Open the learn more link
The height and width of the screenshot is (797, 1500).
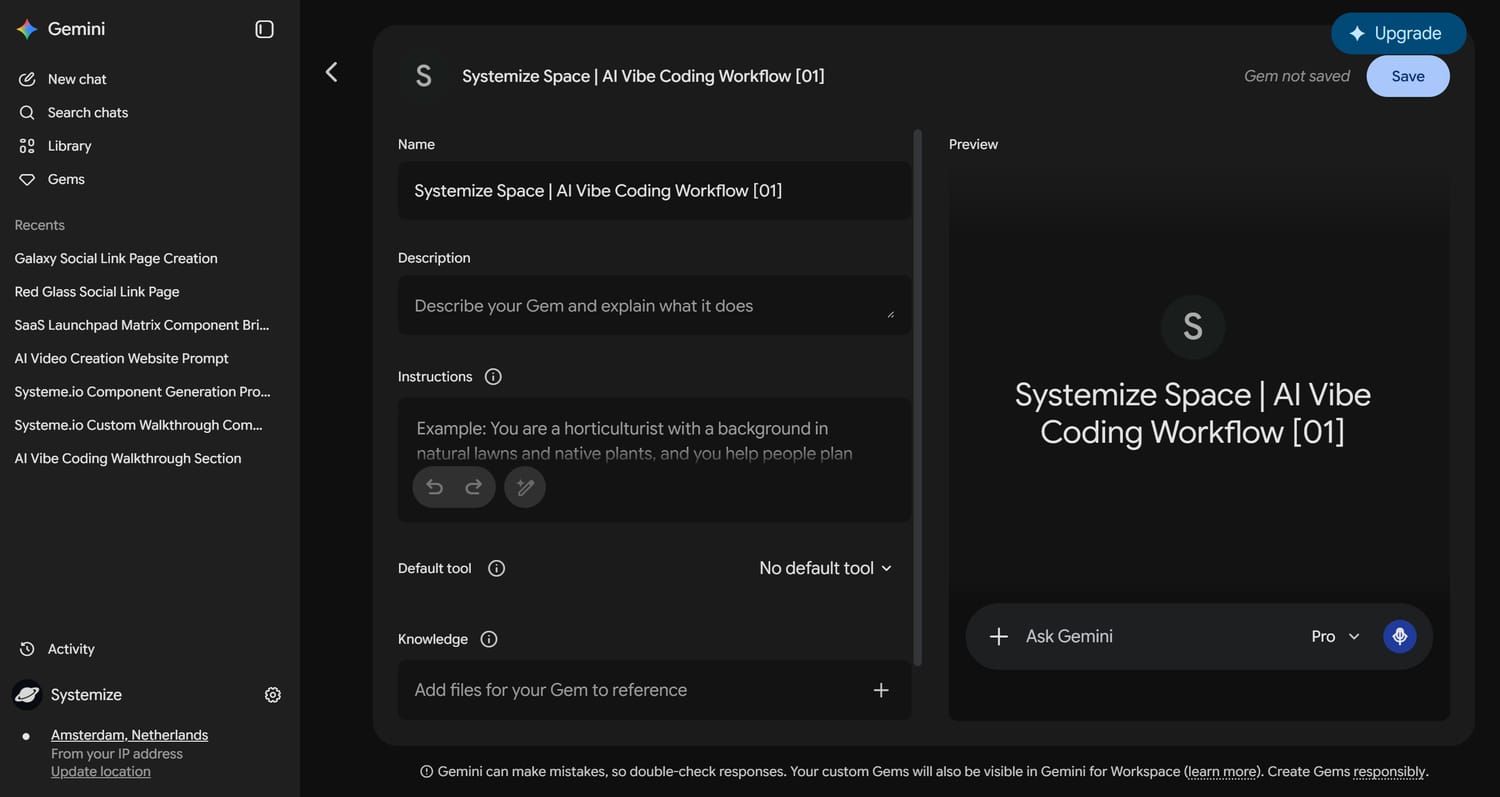click(x=1222, y=772)
